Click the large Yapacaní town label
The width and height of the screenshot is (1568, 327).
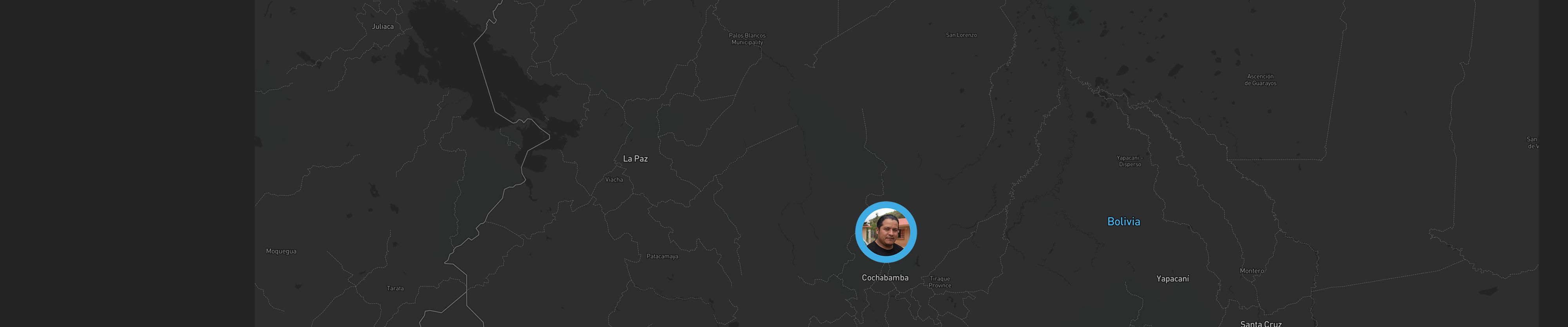tap(1172, 279)
